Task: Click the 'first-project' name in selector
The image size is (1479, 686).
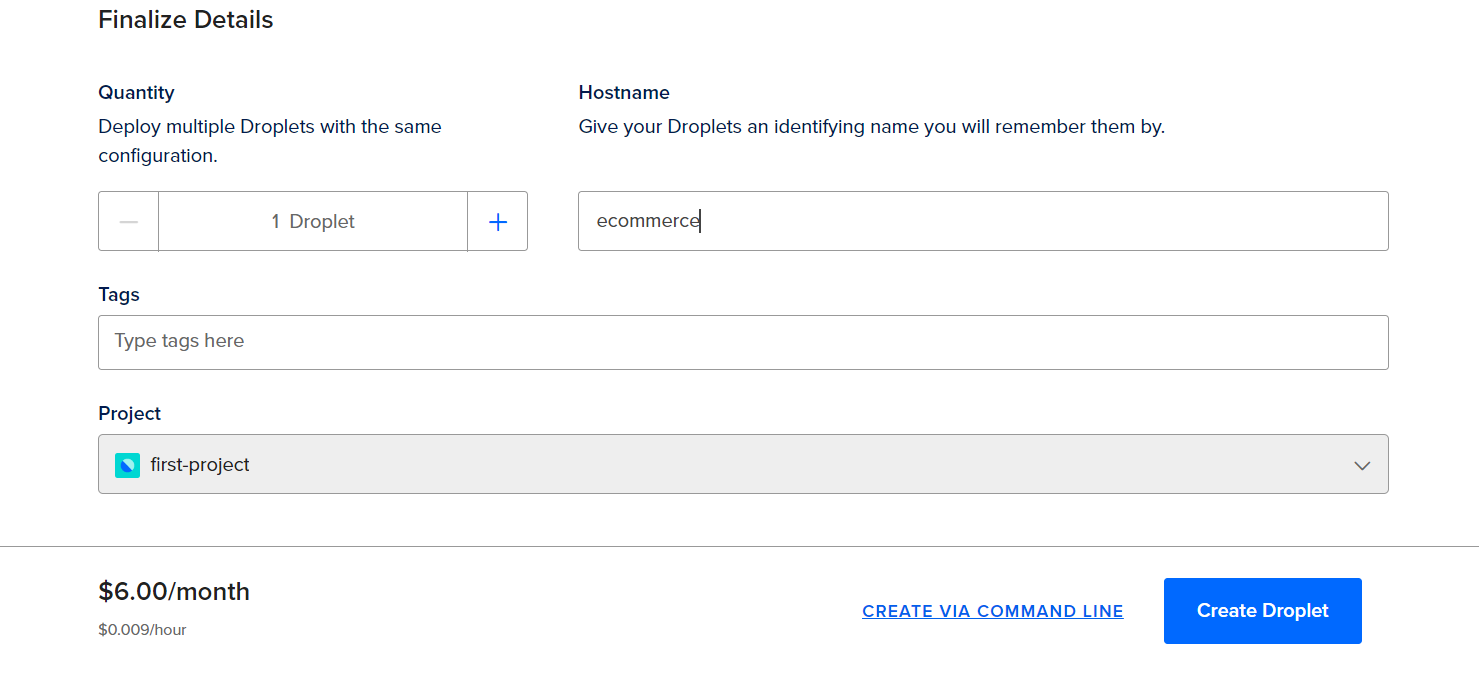Action: (x=200, y=465)
